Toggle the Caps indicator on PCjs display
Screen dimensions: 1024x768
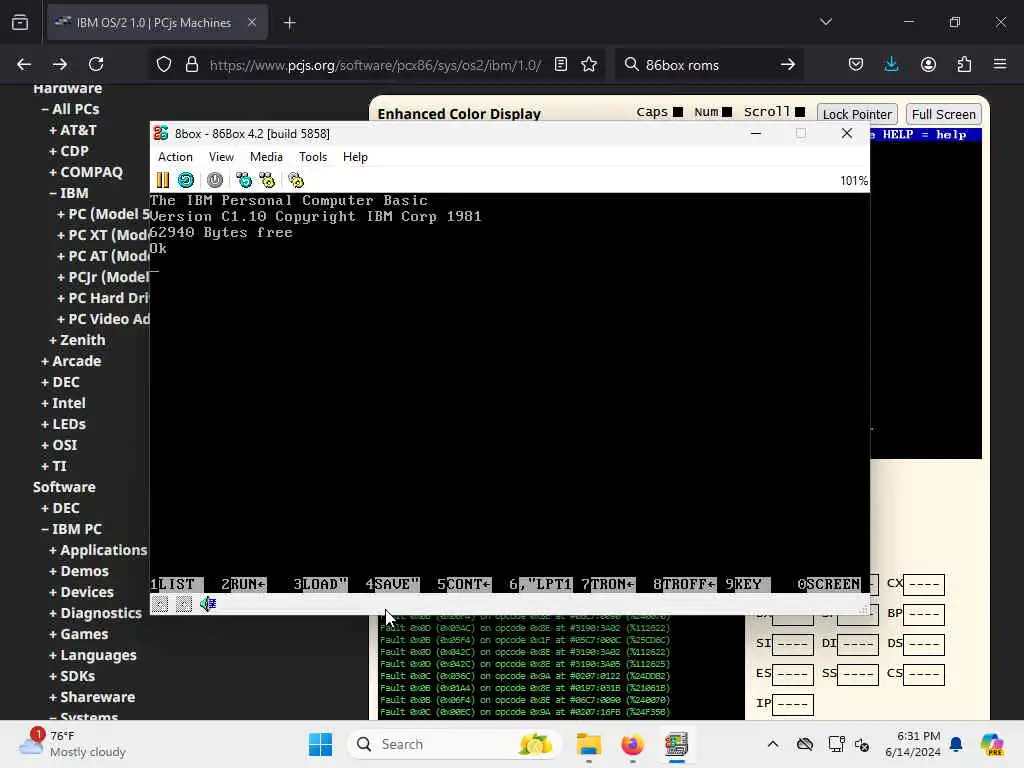point(678,112)
